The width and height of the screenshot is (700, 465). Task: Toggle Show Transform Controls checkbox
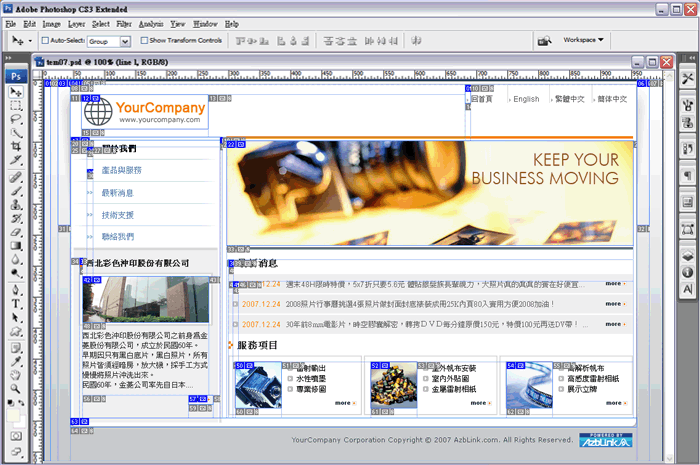(143, 41)
